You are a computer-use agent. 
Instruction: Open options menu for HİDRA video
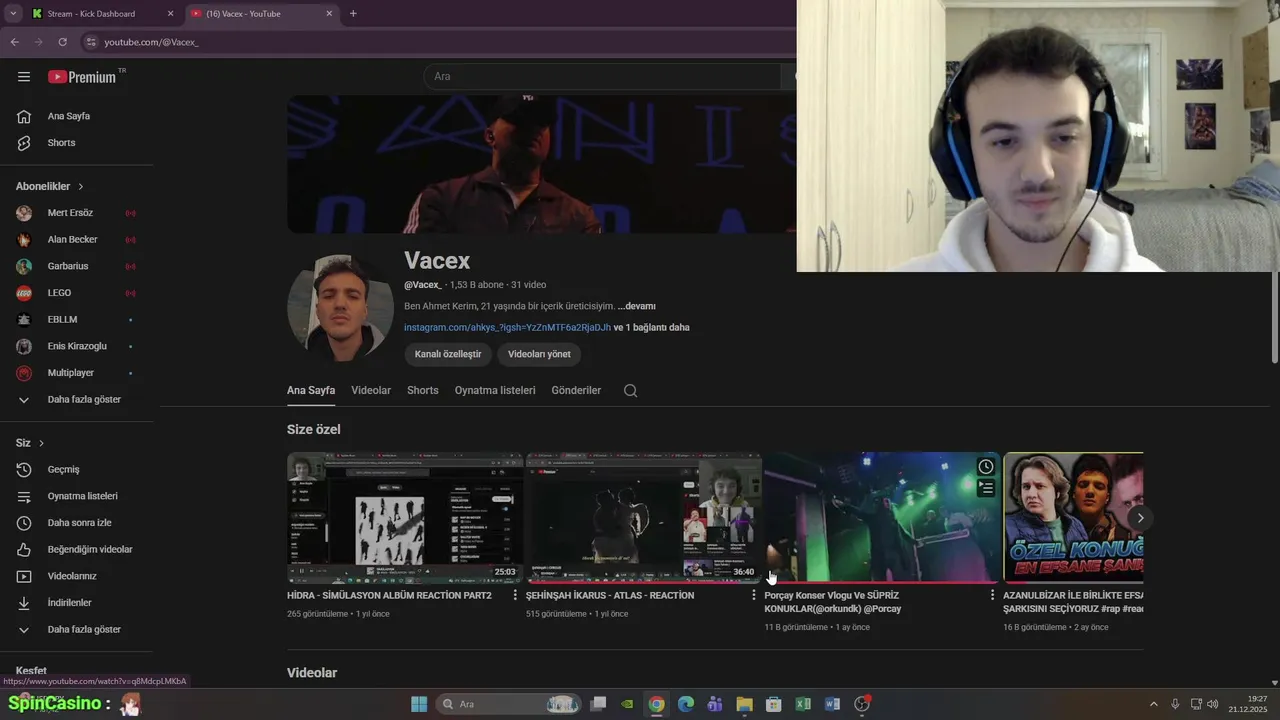coord(515,595)
